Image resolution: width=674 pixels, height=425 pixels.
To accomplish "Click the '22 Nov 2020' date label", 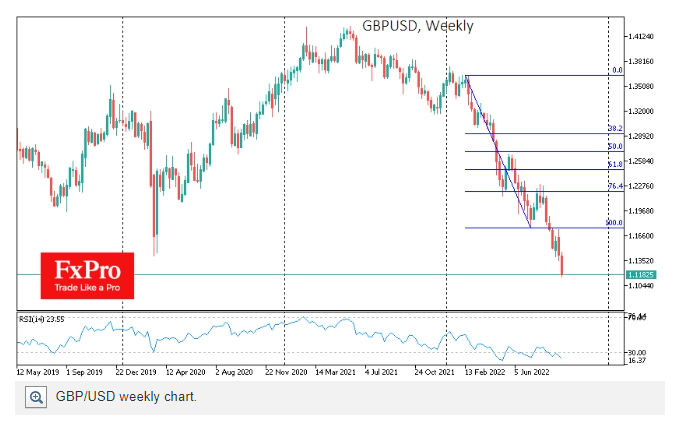I will point(286,372).
